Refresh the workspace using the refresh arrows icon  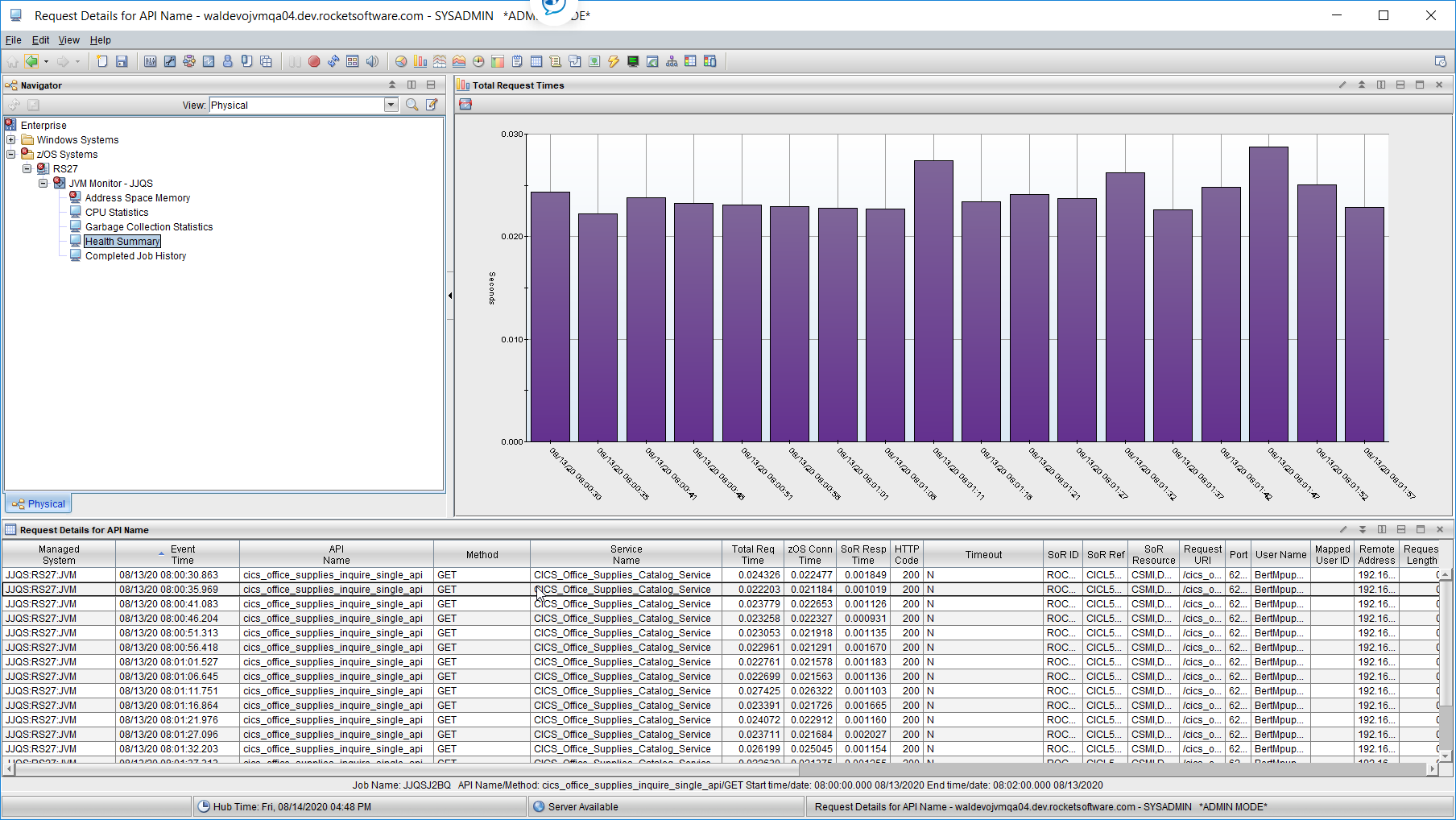pos(333,60)
